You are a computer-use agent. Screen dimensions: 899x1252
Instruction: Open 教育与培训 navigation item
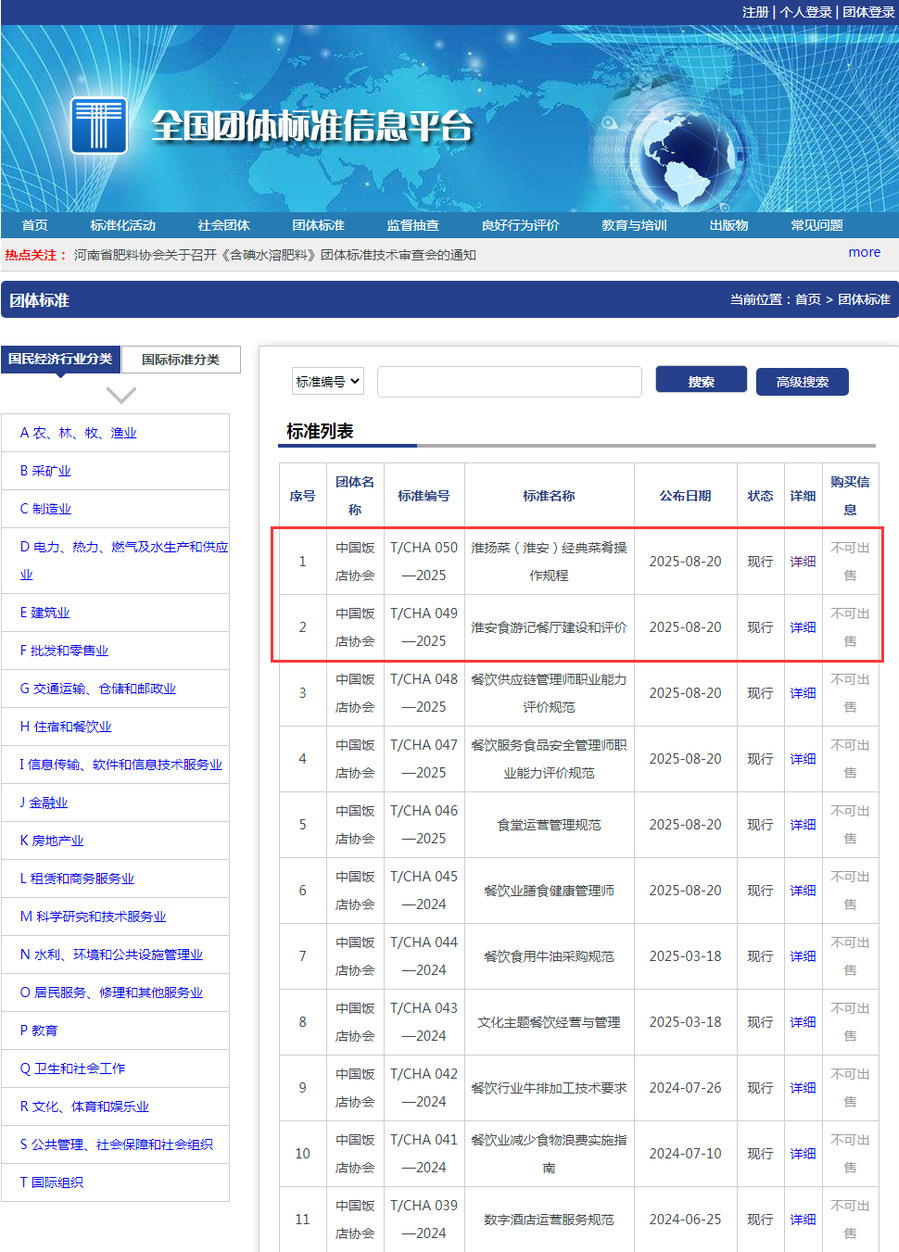pos(634,225)
